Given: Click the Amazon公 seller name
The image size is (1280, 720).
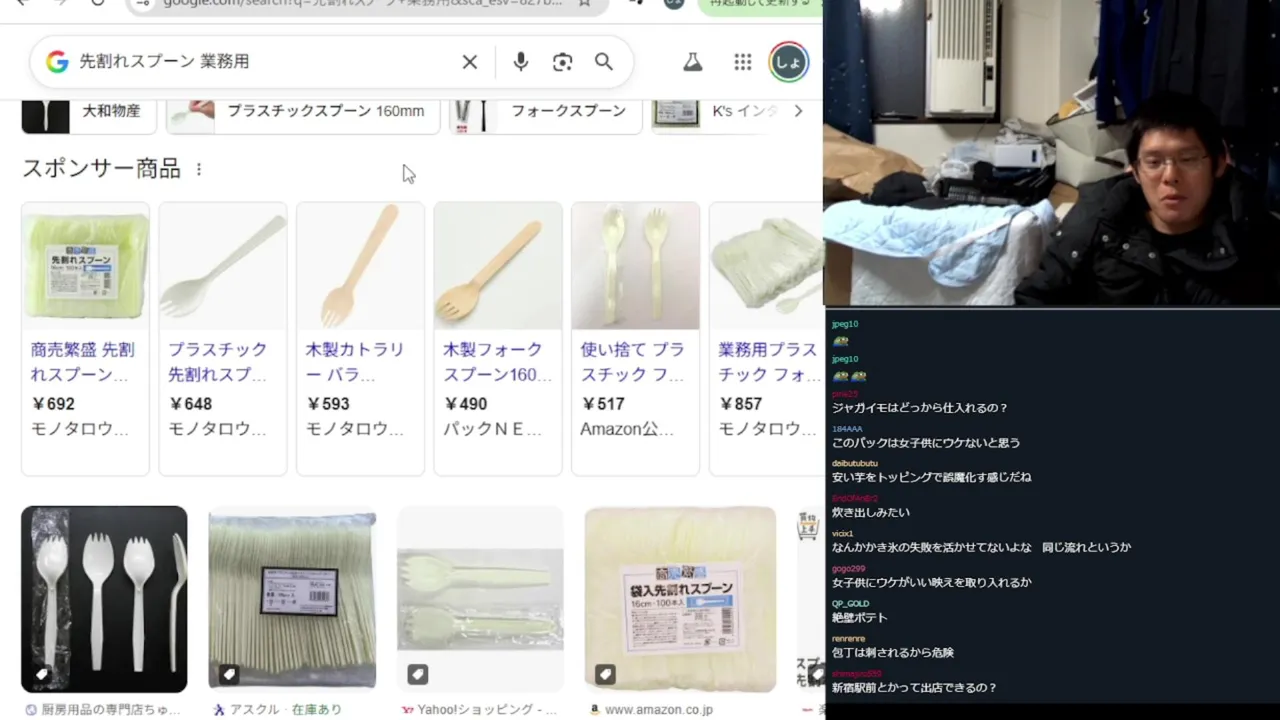Looking at the screenshot, I should [627, 429].
